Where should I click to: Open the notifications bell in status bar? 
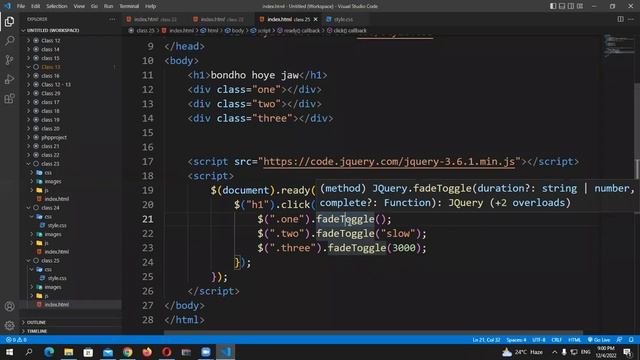pos(631,340)
